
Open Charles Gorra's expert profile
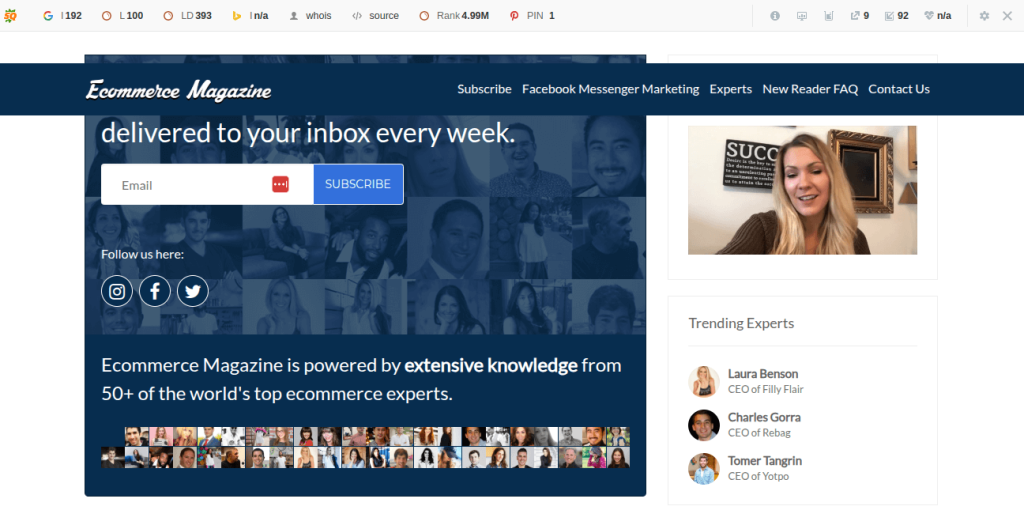tap(764, 417)
